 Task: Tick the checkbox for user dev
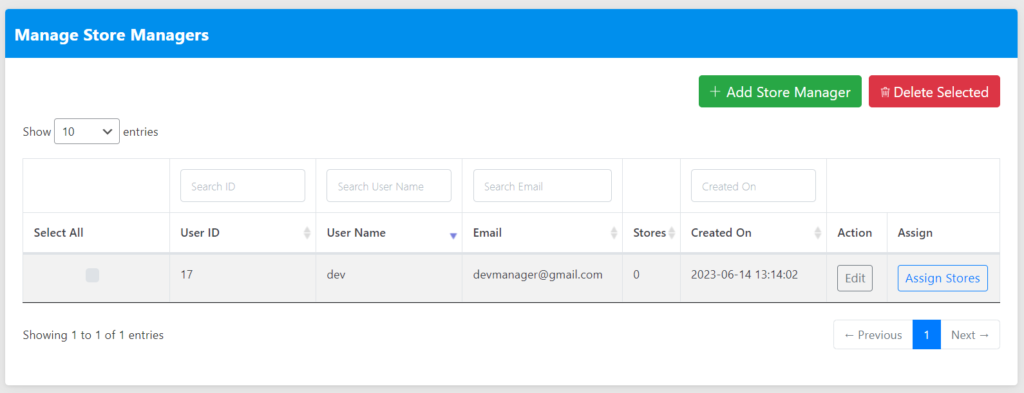click(92, 275)
